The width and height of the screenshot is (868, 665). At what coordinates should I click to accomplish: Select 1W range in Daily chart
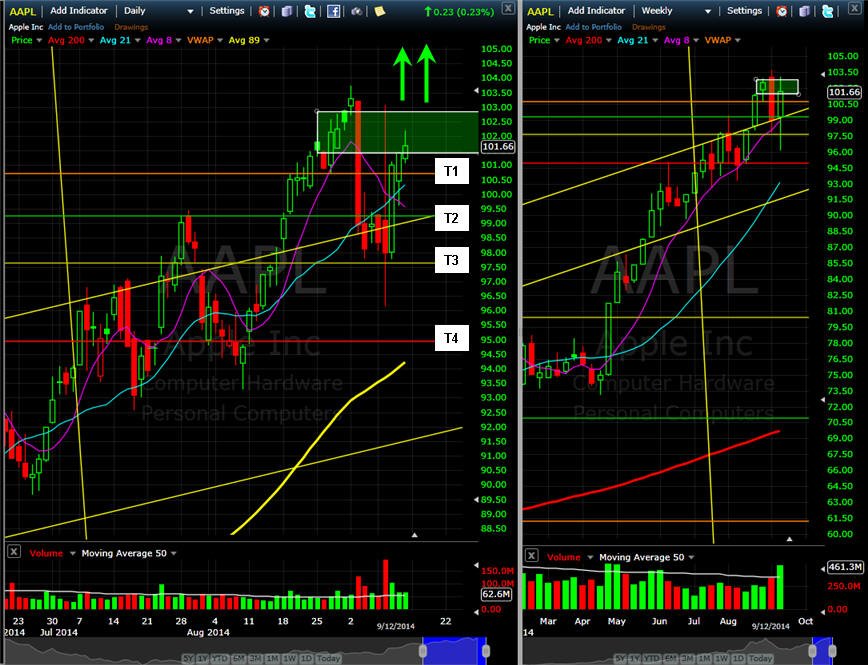[x=290, y=659]
